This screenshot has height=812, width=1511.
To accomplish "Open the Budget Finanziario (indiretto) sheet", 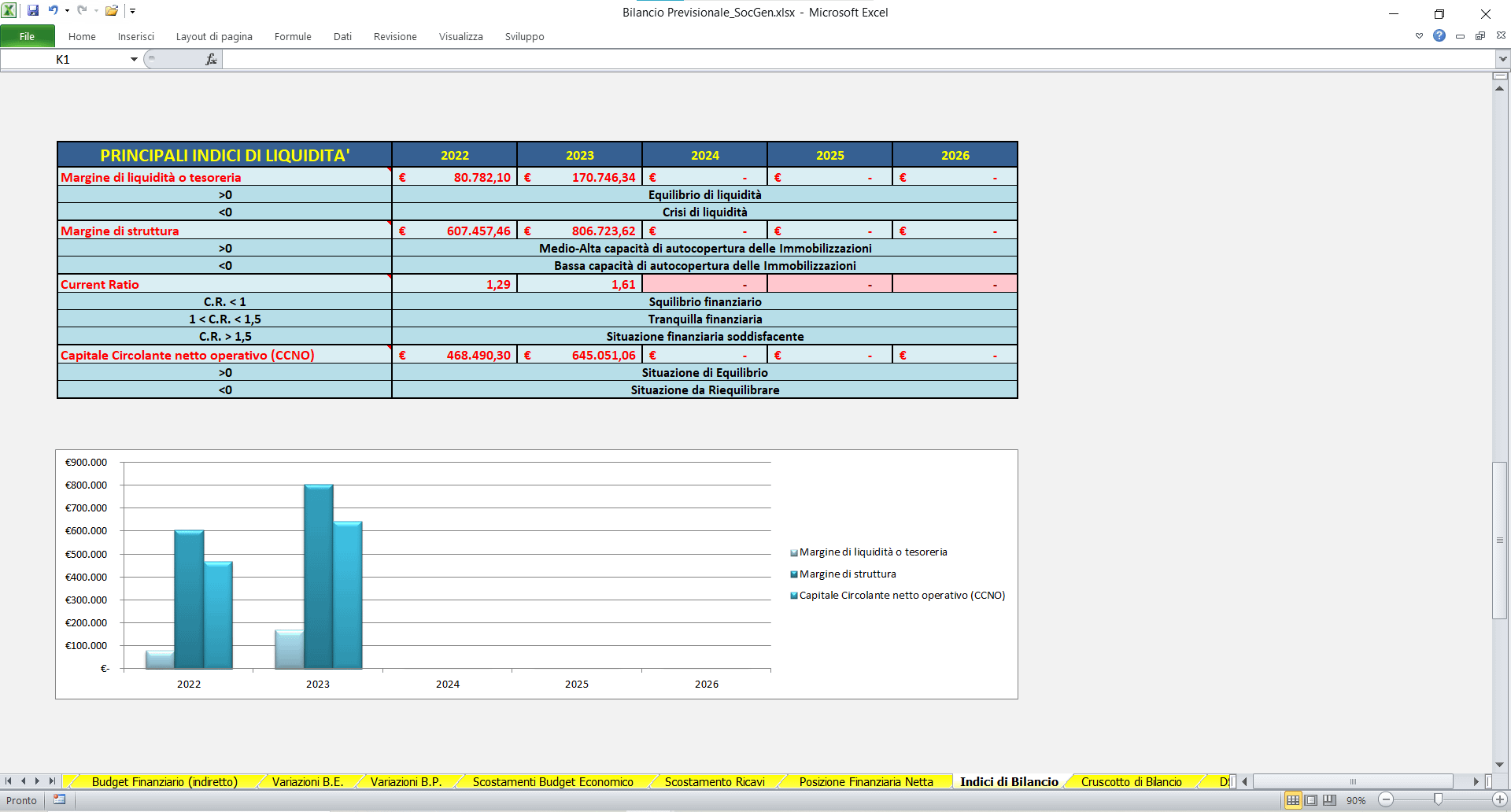I will point(164,782).
